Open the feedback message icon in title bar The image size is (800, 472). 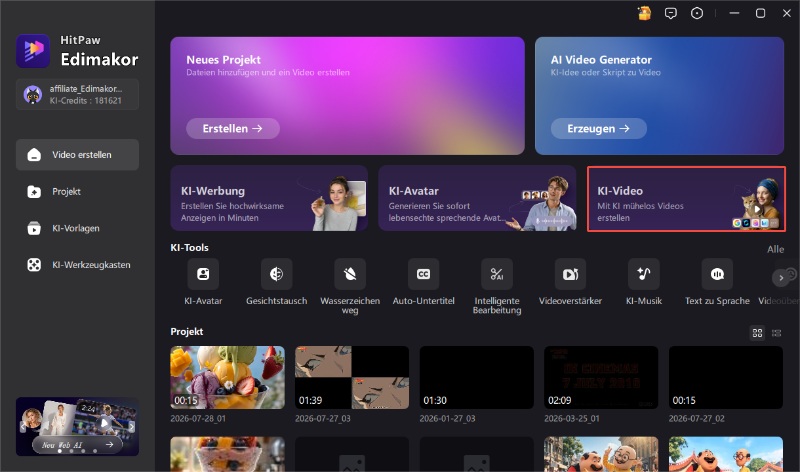[671, 13]
